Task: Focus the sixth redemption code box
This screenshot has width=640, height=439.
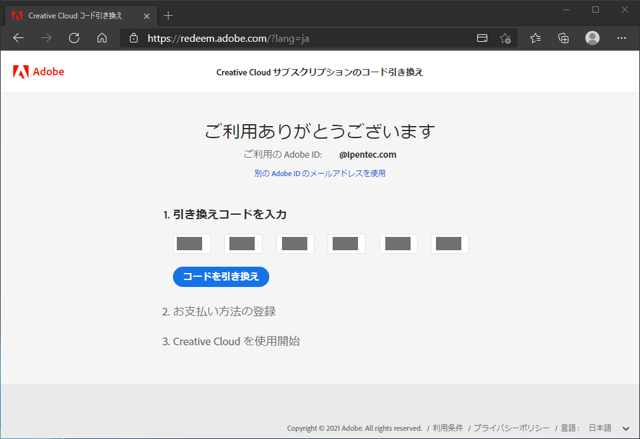Action: [450, 244]
